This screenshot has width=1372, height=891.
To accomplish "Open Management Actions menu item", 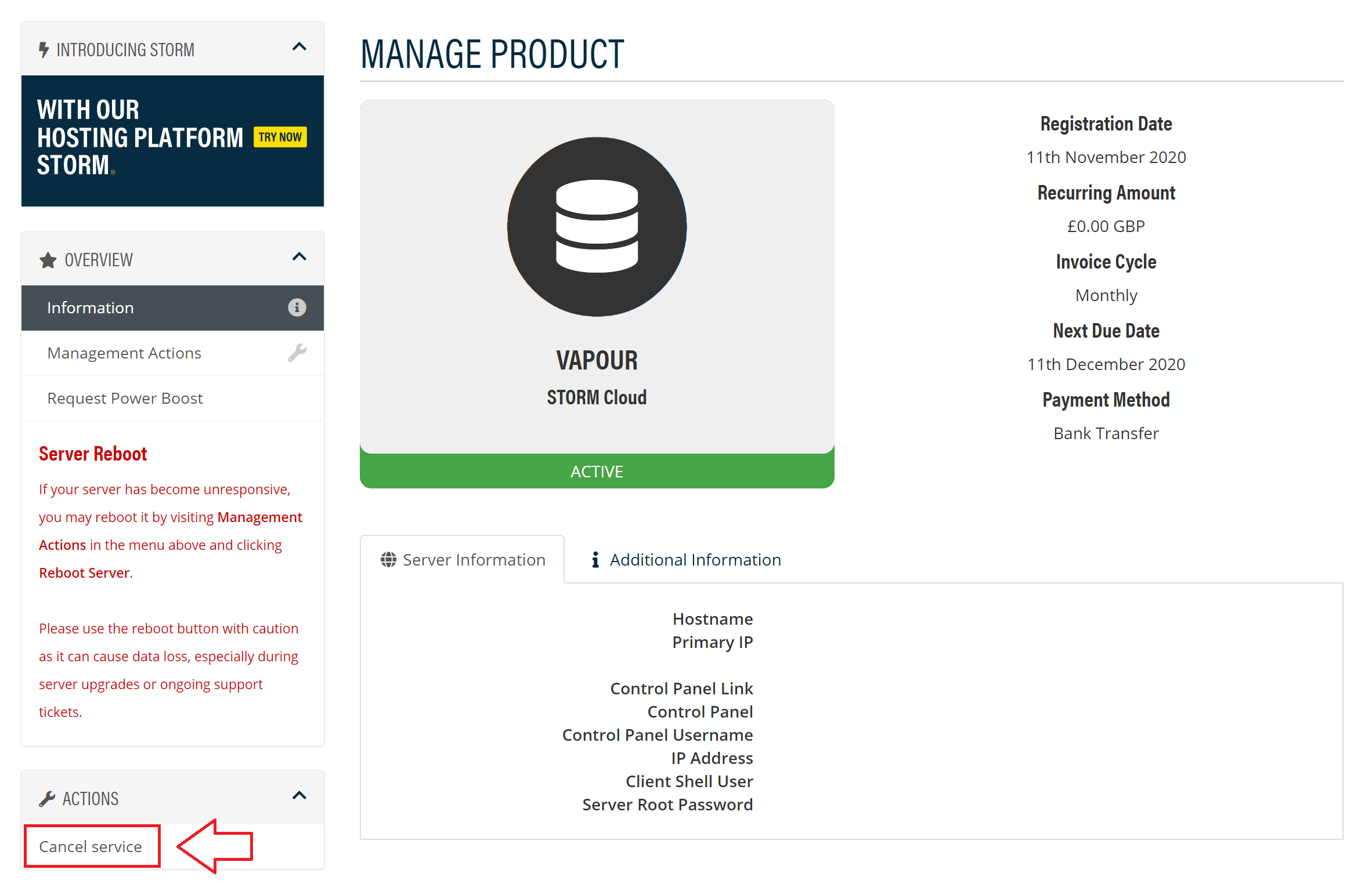I will pos(124,353).
